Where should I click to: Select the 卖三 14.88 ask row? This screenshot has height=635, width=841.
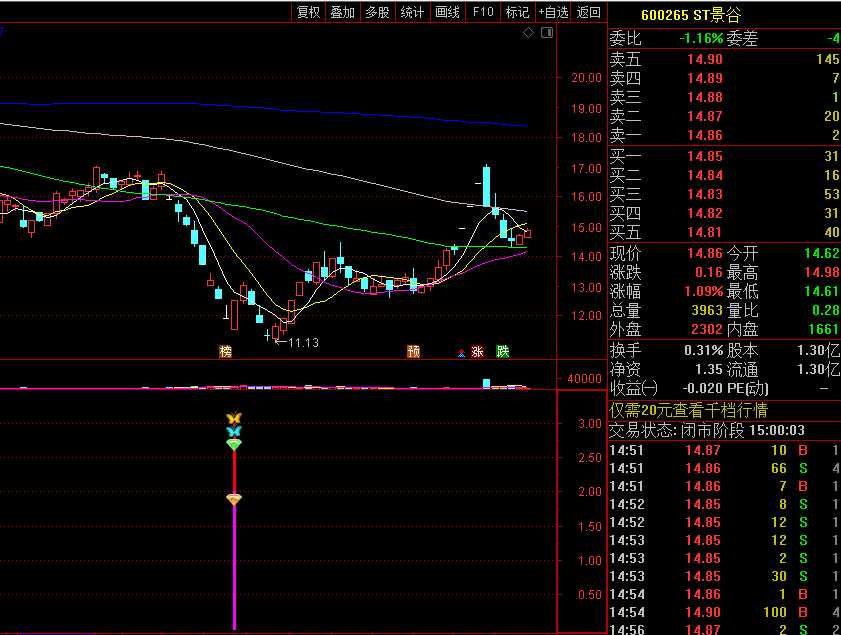[x=724, y=97]
